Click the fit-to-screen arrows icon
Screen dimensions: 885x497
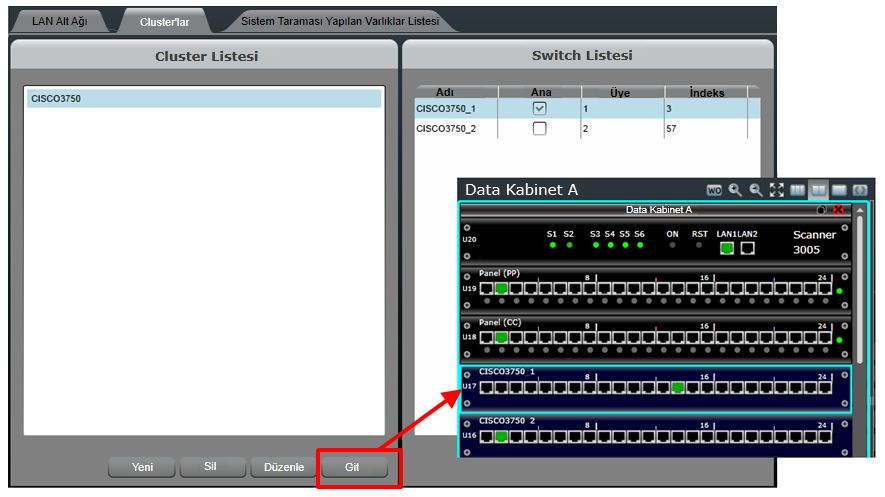click(777, 190)
